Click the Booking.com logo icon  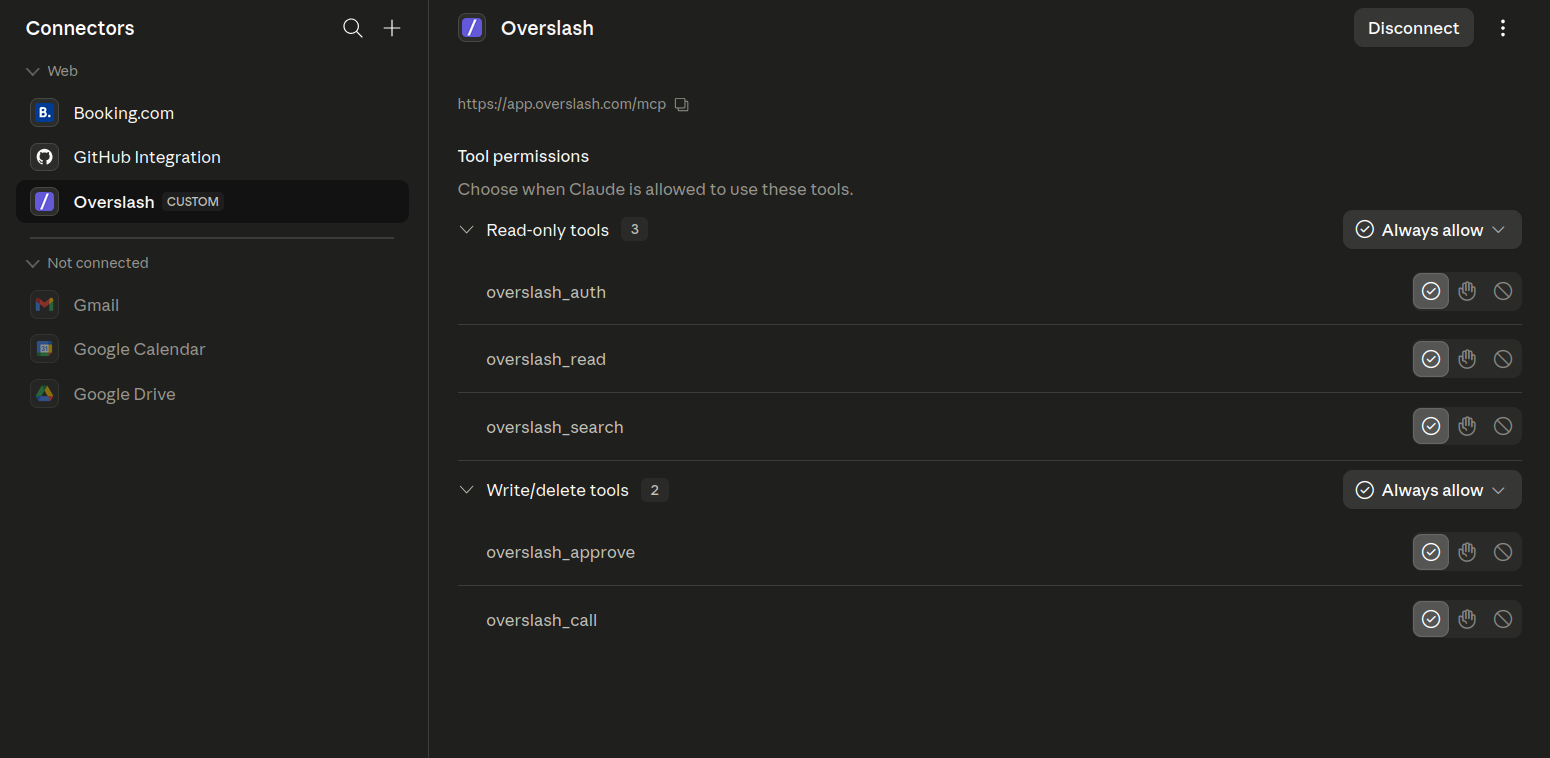click(44, 113)
